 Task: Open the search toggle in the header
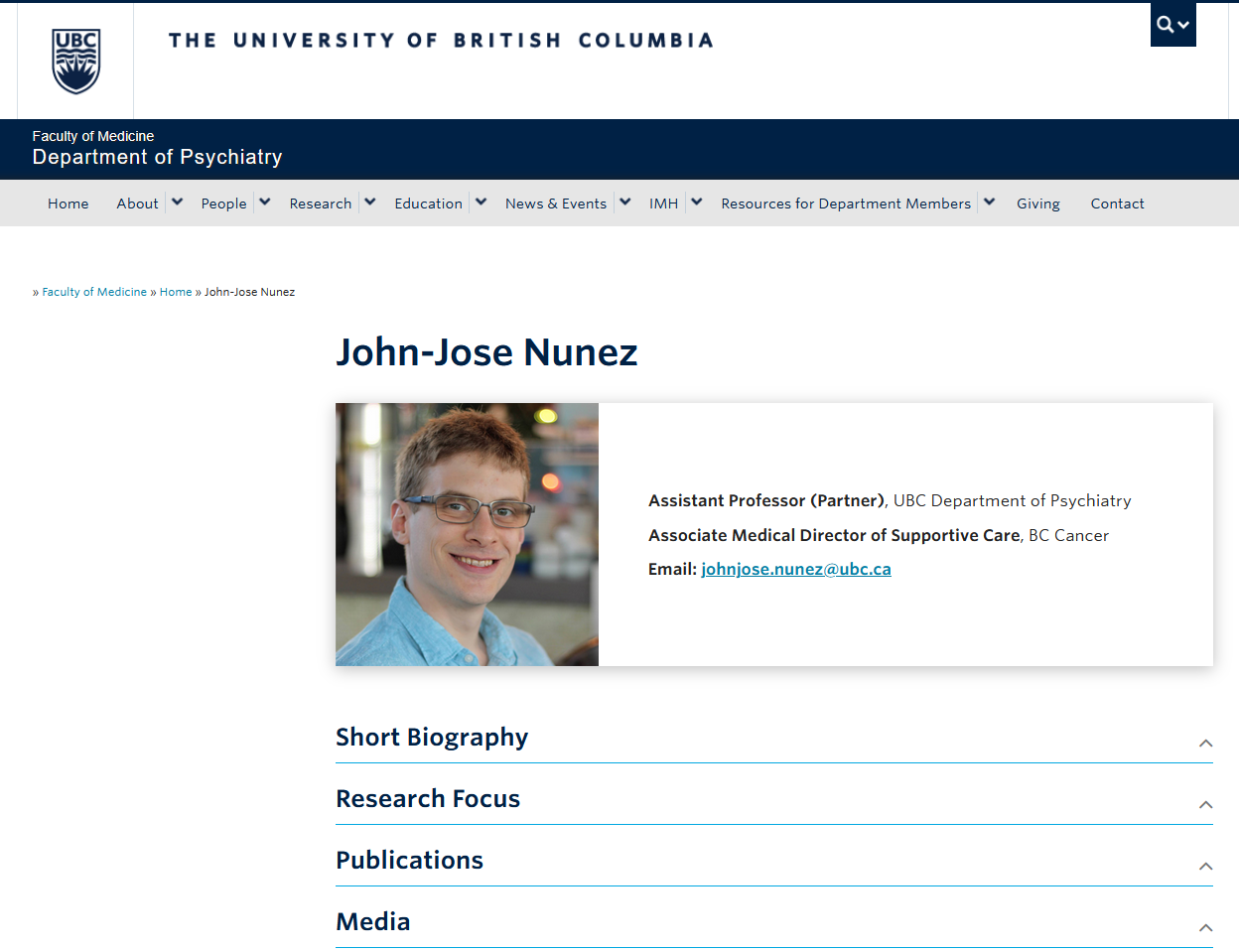click(x=1172, y=25)
